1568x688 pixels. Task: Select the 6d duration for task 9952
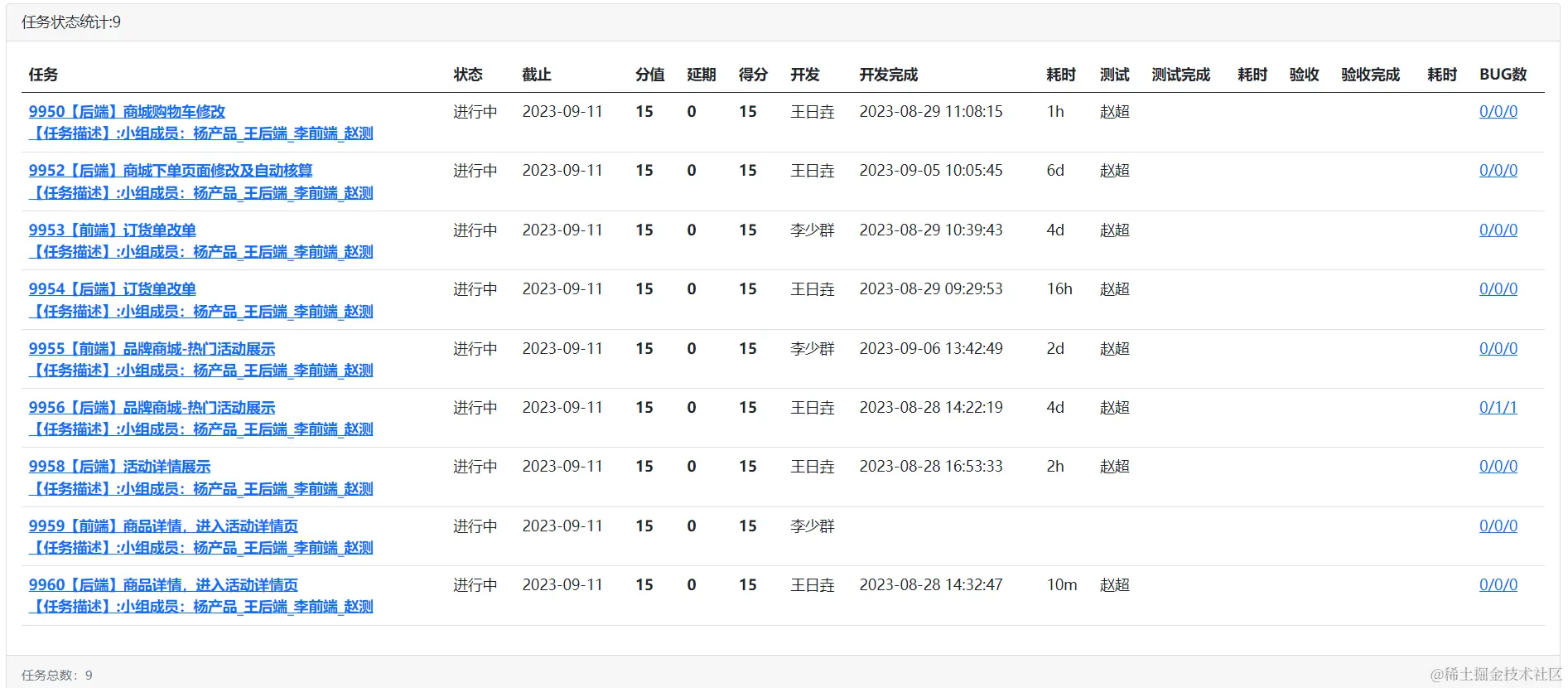tap(1055, 171)
